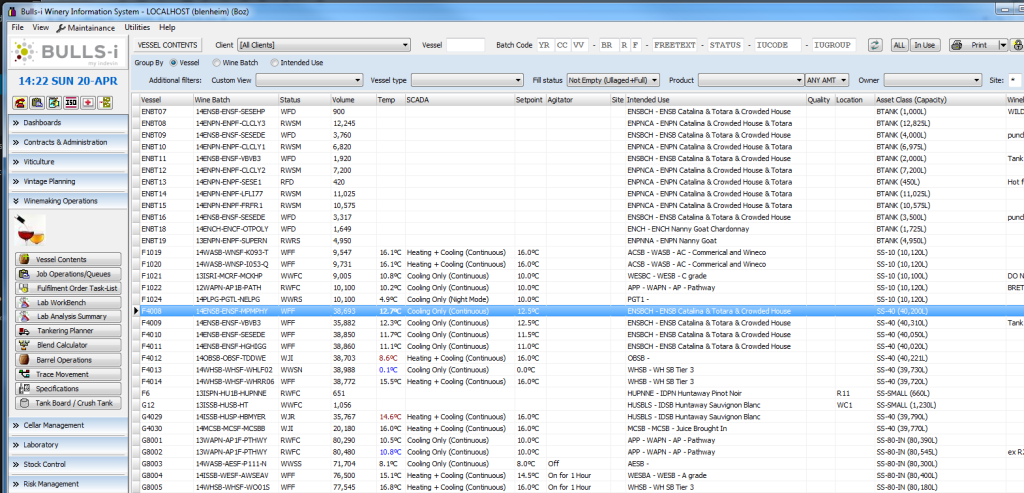Click the IUGROUP batch code field

tap(834, 45)
